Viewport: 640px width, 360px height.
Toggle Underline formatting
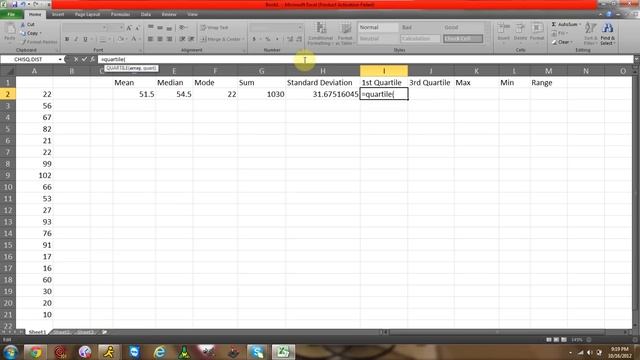[85, 39]
